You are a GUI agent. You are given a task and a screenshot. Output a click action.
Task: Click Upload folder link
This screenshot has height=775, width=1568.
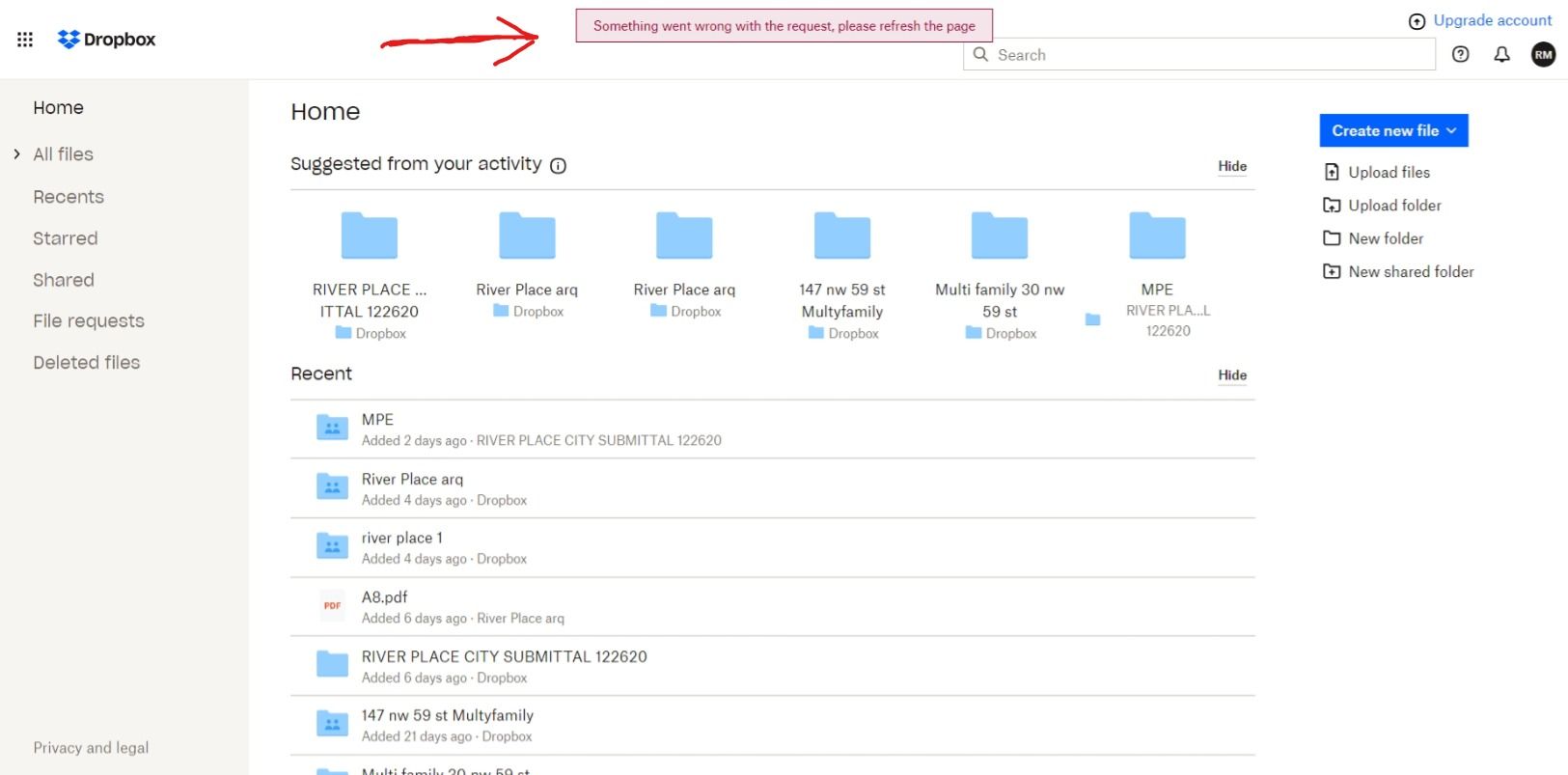[1394, 205]
